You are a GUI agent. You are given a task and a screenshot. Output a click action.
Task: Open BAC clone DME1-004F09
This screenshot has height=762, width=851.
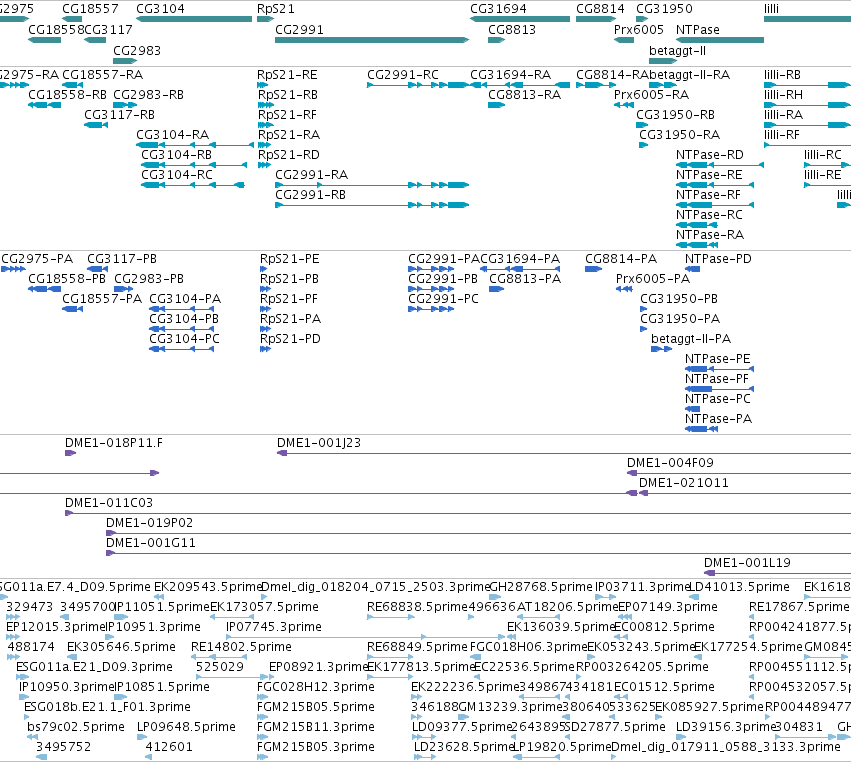point(670,462)
